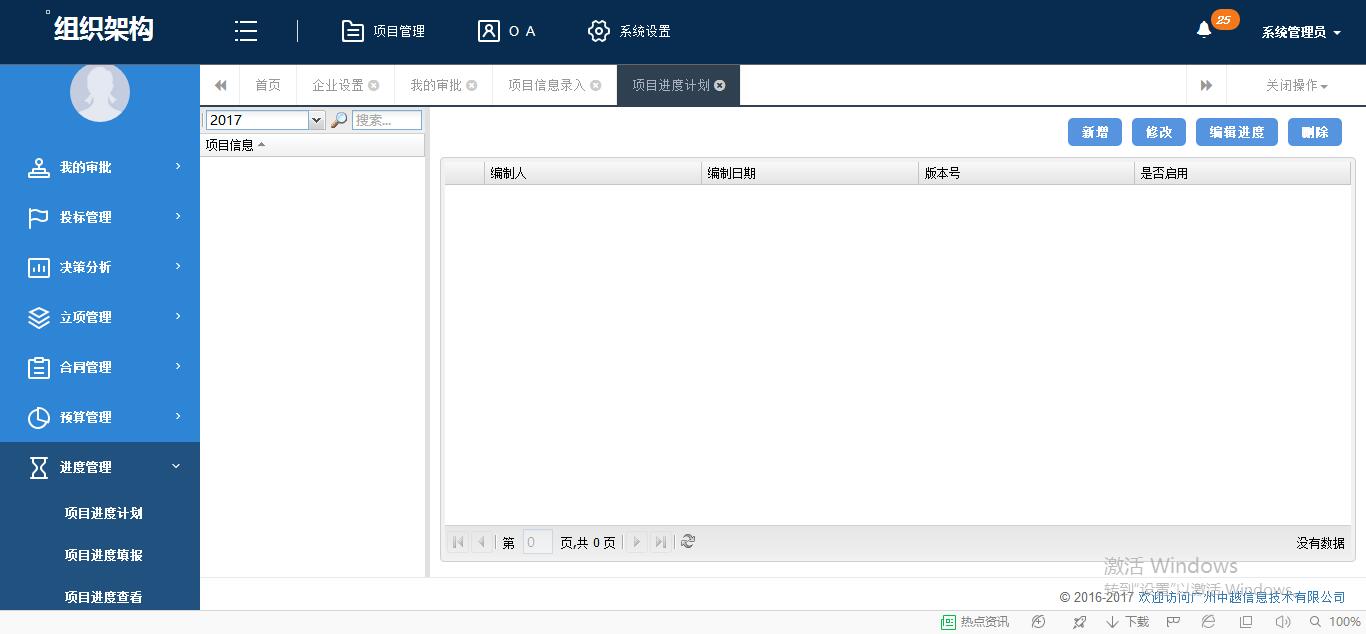Go to next page in pager
This screenshot has height=634, width=1366.
(x=637, y=542)
